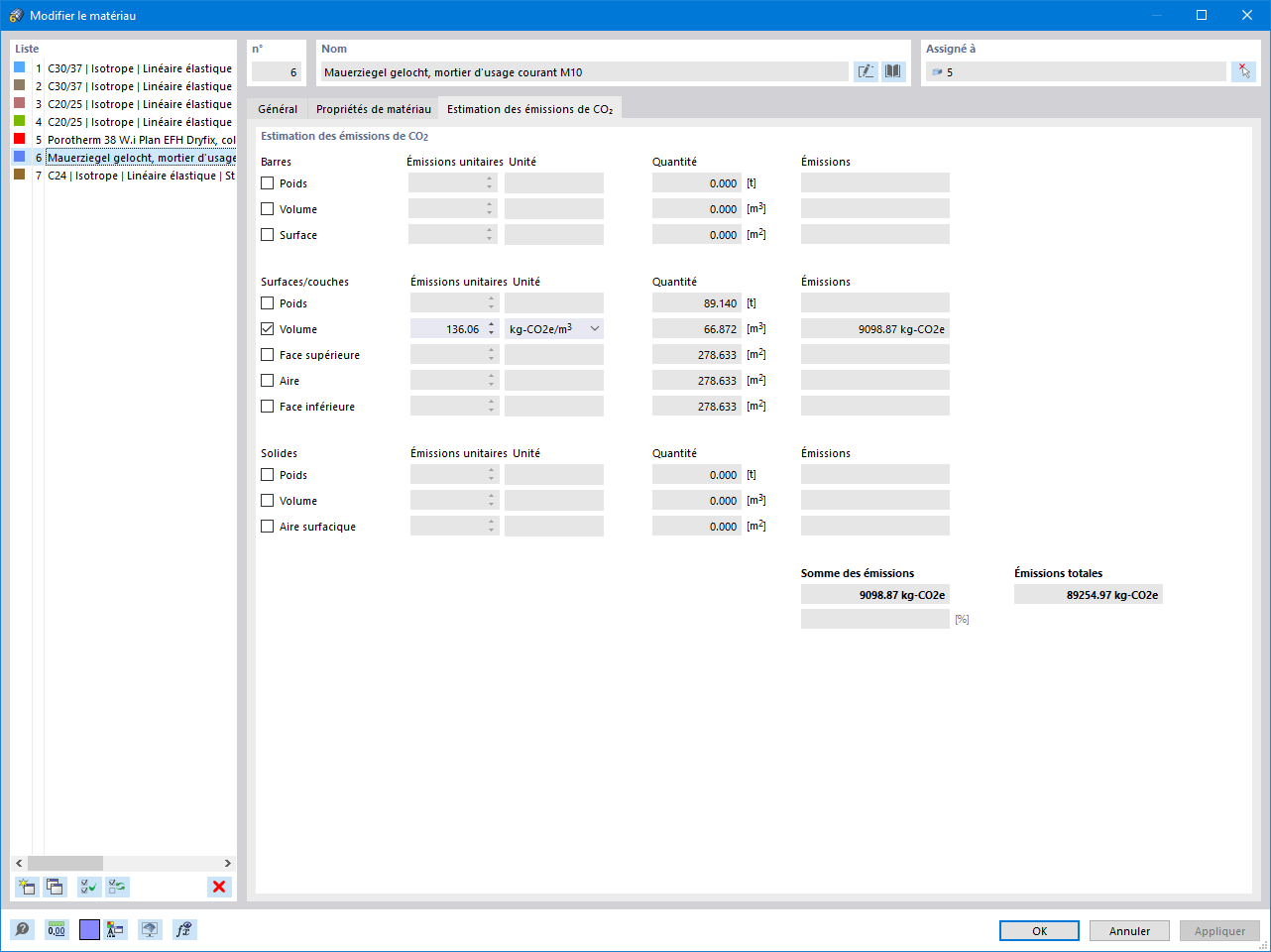
Task: Click the list's horizontal scrollbar thumb
Action: (x=65, y=863)
